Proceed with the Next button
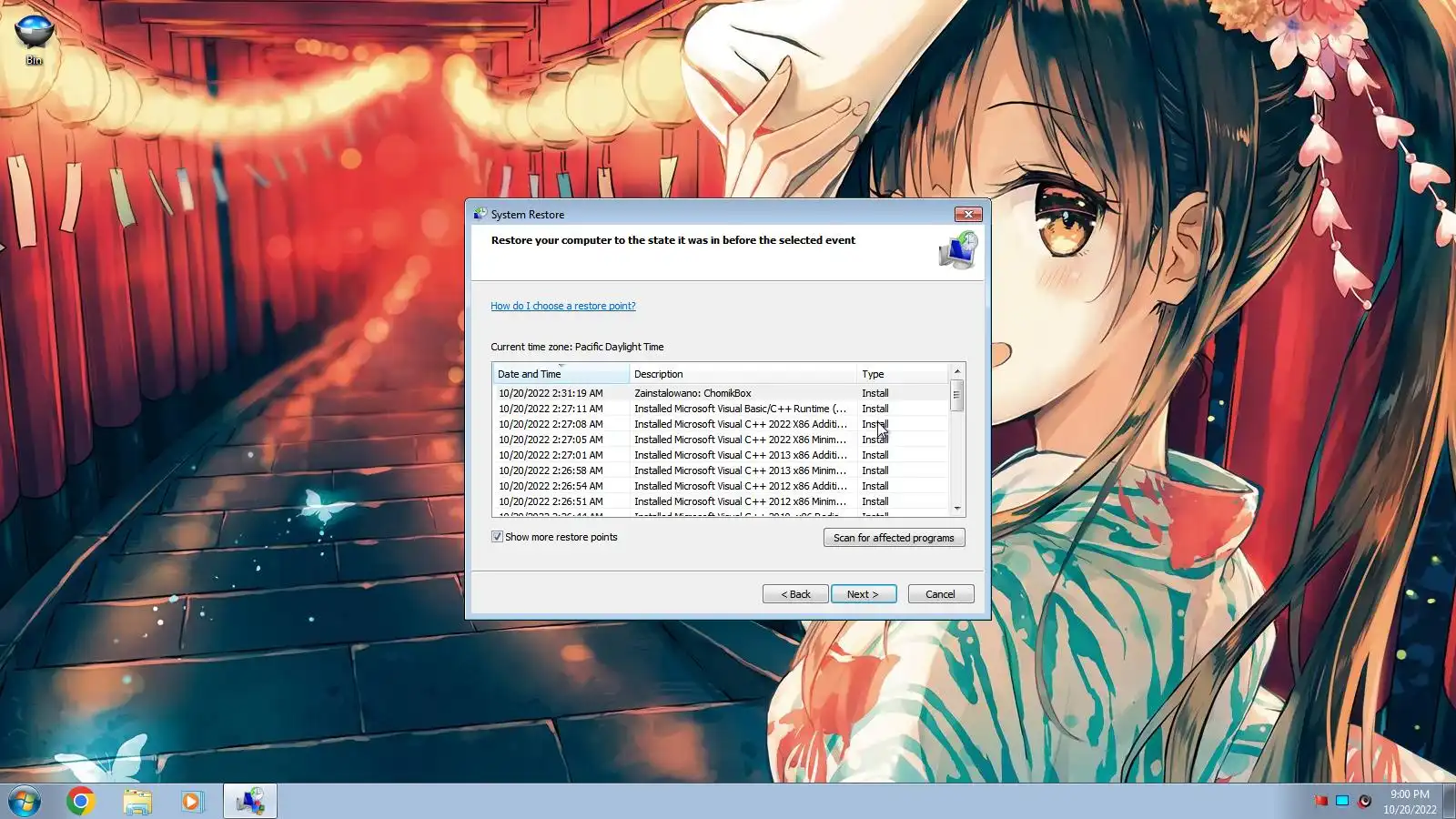1456x819 pixels. point(864,594)
